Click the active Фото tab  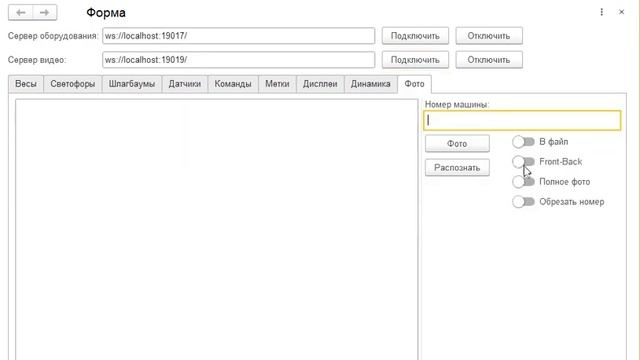click(x=414, y=84)
